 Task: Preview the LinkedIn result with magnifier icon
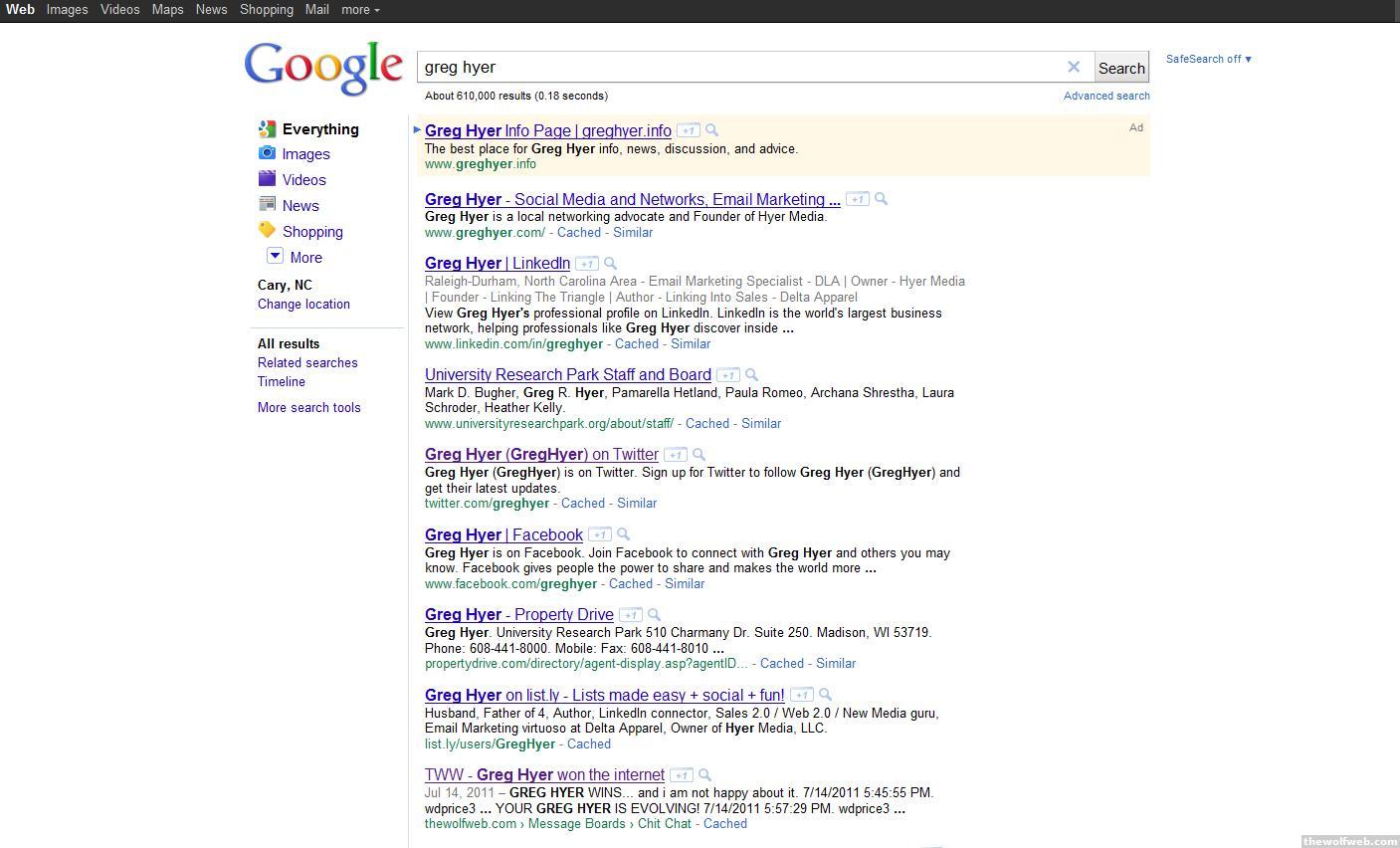click(x=611, y=264)
